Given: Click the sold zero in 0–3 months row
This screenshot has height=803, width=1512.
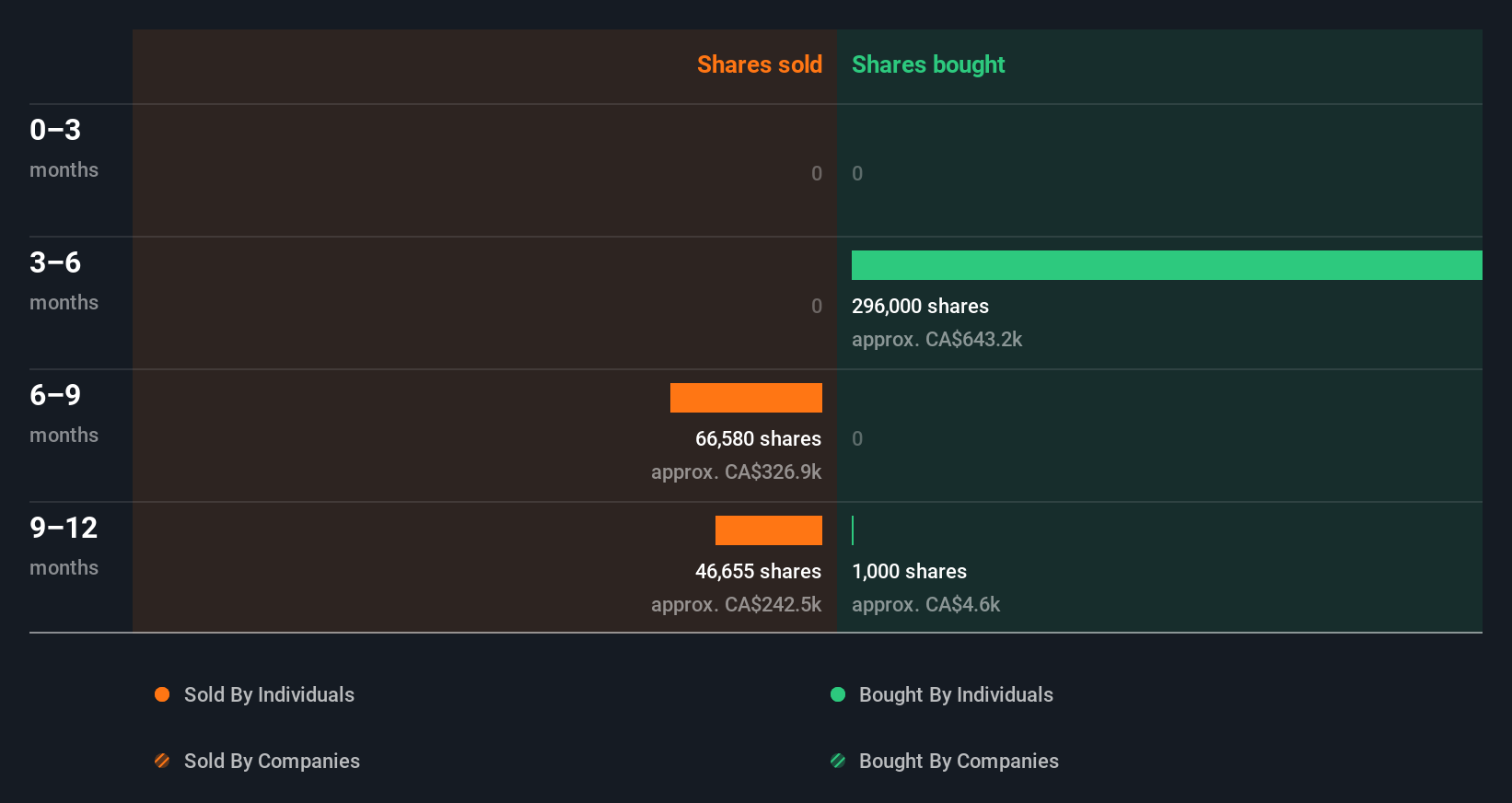Looking at the screenshot, I should (x=817, y=173).
